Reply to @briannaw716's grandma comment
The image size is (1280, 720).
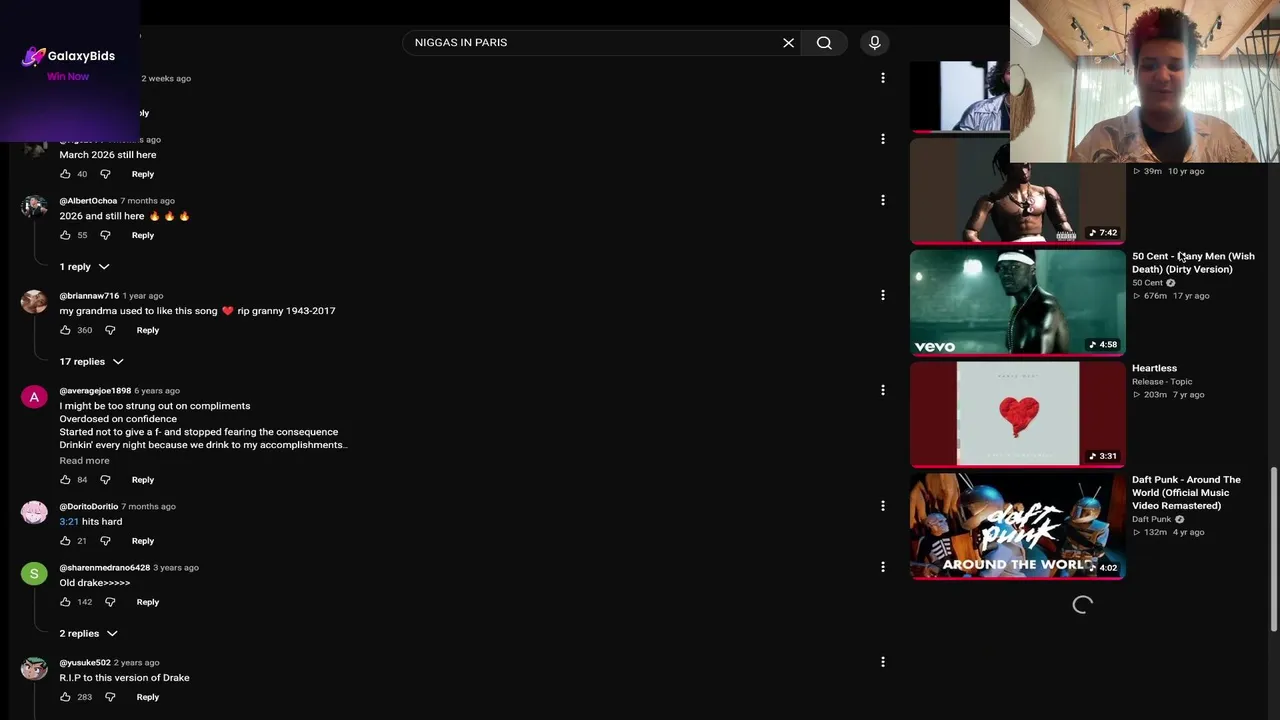click(x=148, y=330)
